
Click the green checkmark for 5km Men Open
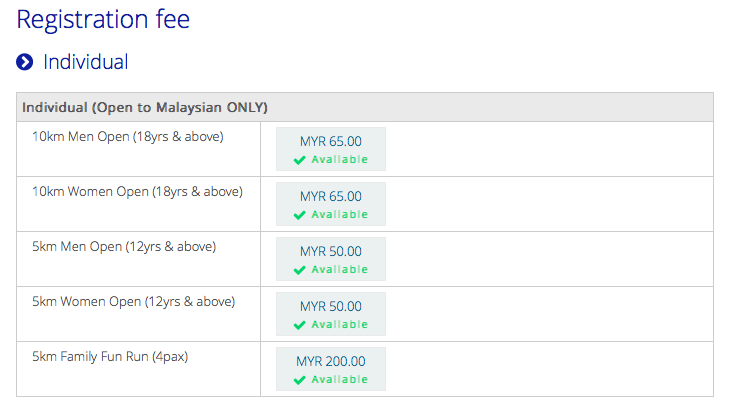point(300,270)
